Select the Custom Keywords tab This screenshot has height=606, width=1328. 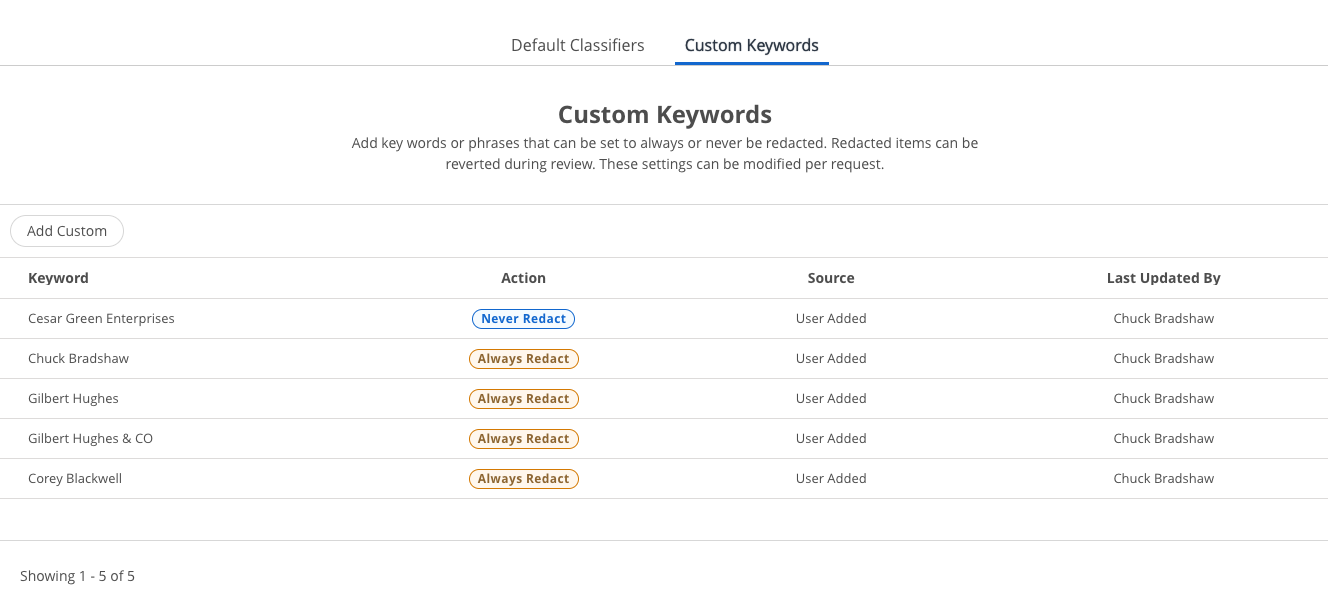coord(751,45)
